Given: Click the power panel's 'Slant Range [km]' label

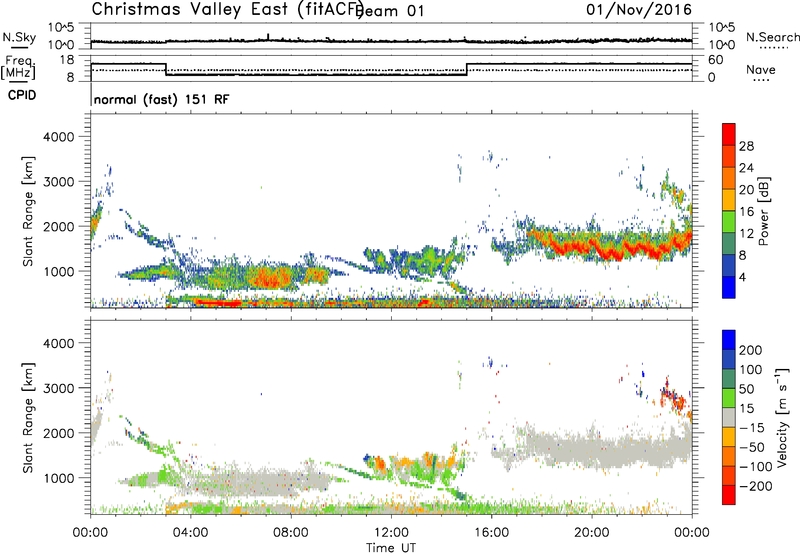Looking at the screenshot, I should point(28,211).
